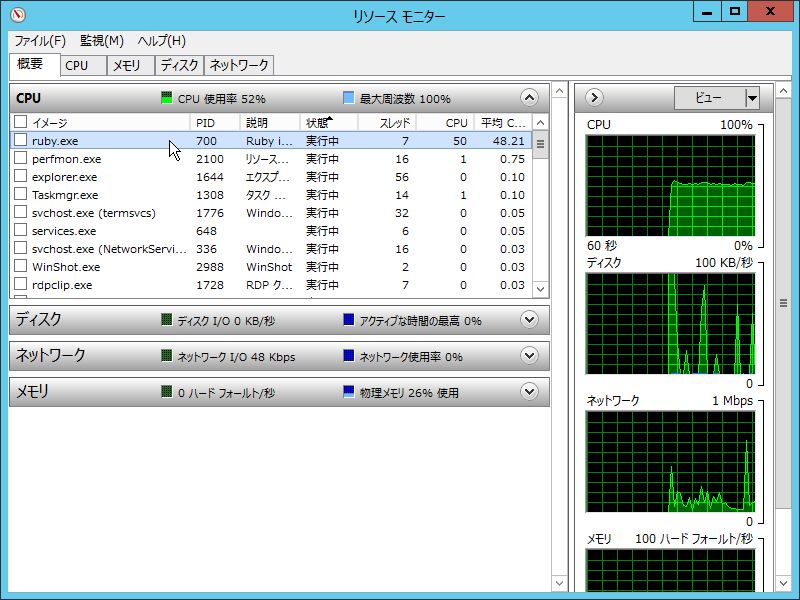800x600 pixels.
Task: Expand the メモリ section chevron
Action: point(529,392)
